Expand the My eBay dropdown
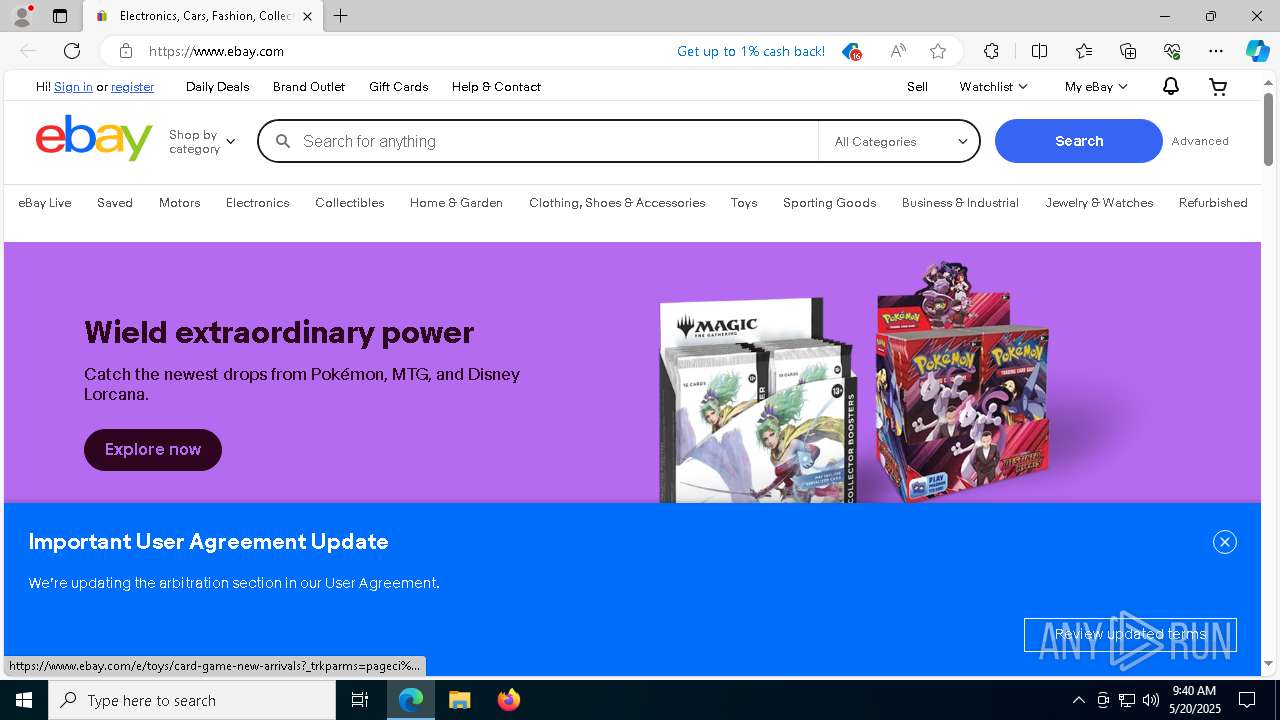1280x720 pixels. click(1096, 87)
